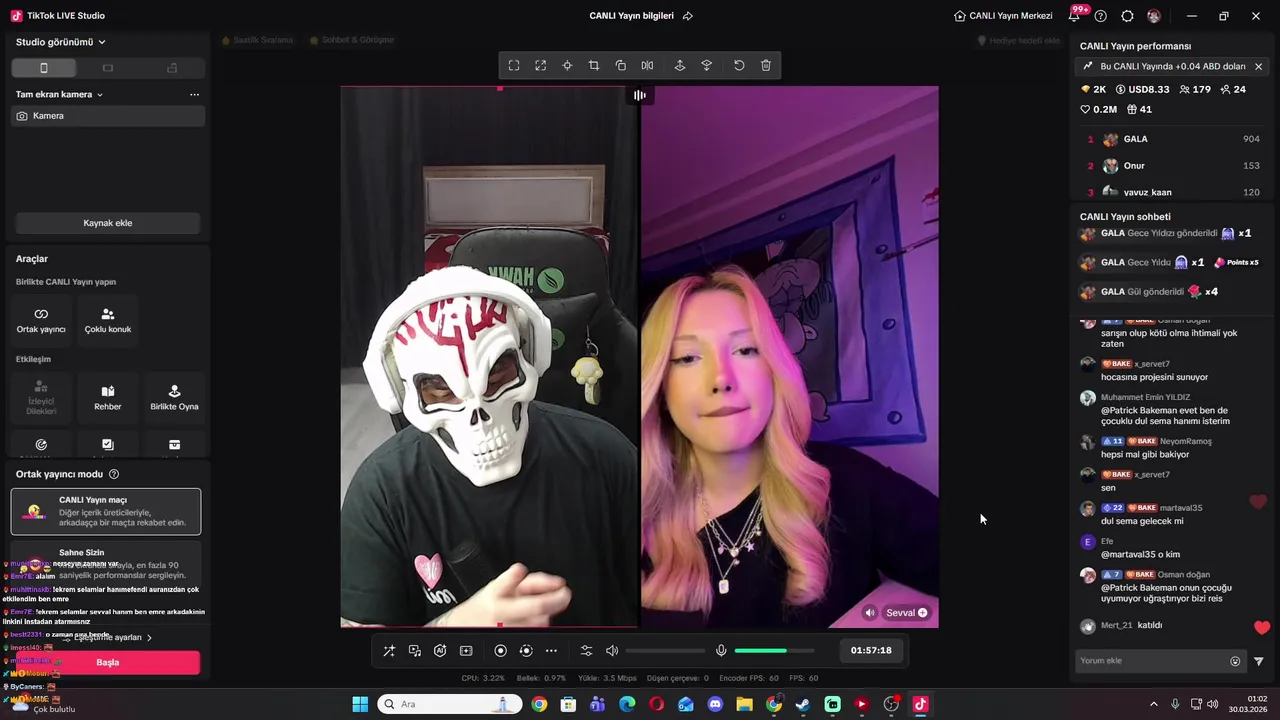Select the Sahne Sizin mode card
Viewport: 1280px width, 720px height.
pyautogui.click(x=106, y=563)
